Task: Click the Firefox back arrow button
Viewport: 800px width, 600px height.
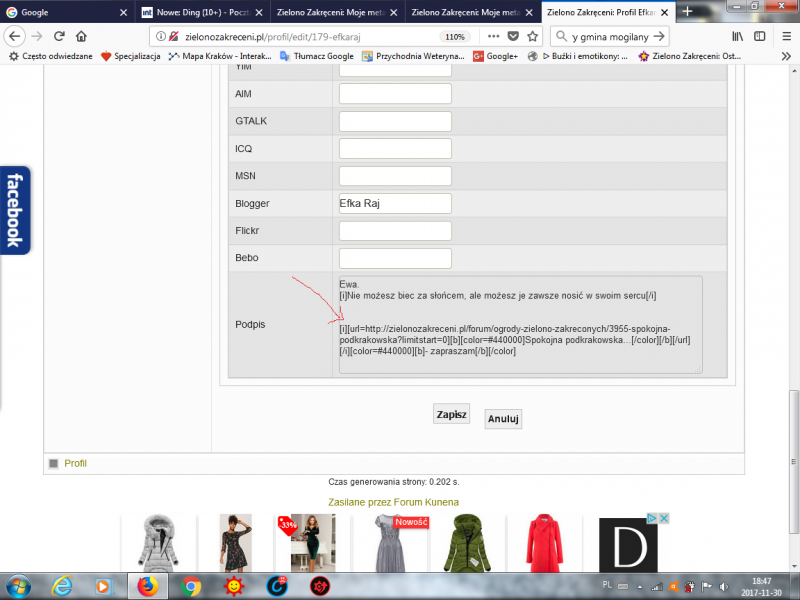Action: coord(14,36)
